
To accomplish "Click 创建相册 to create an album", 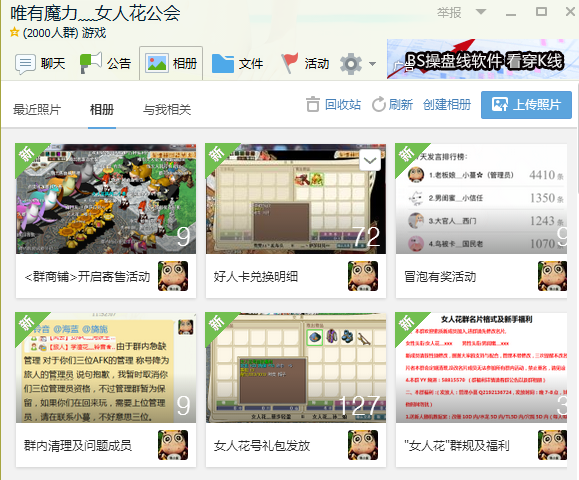I will (x=447, y=104).
